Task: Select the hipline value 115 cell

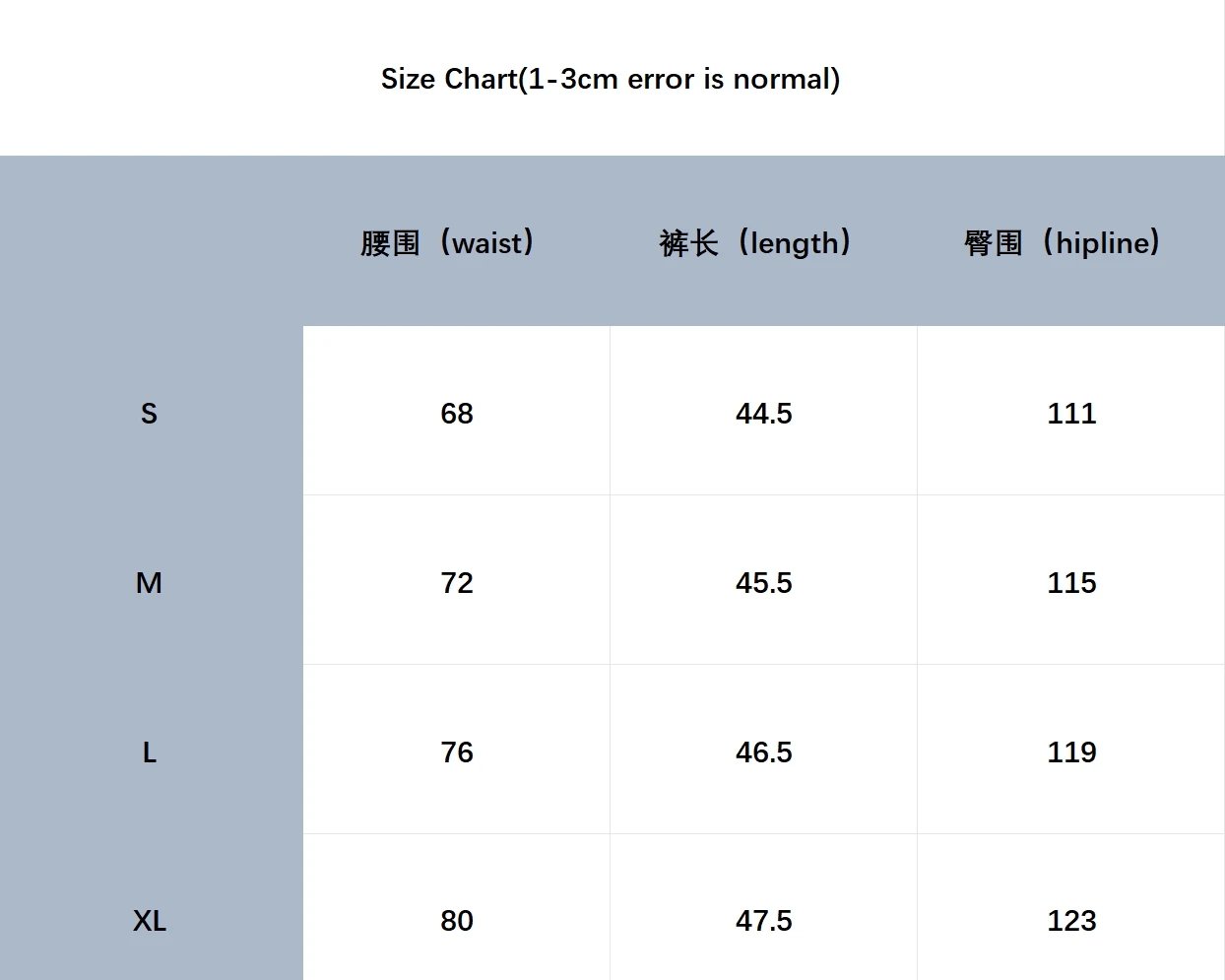Action: 1071,580
